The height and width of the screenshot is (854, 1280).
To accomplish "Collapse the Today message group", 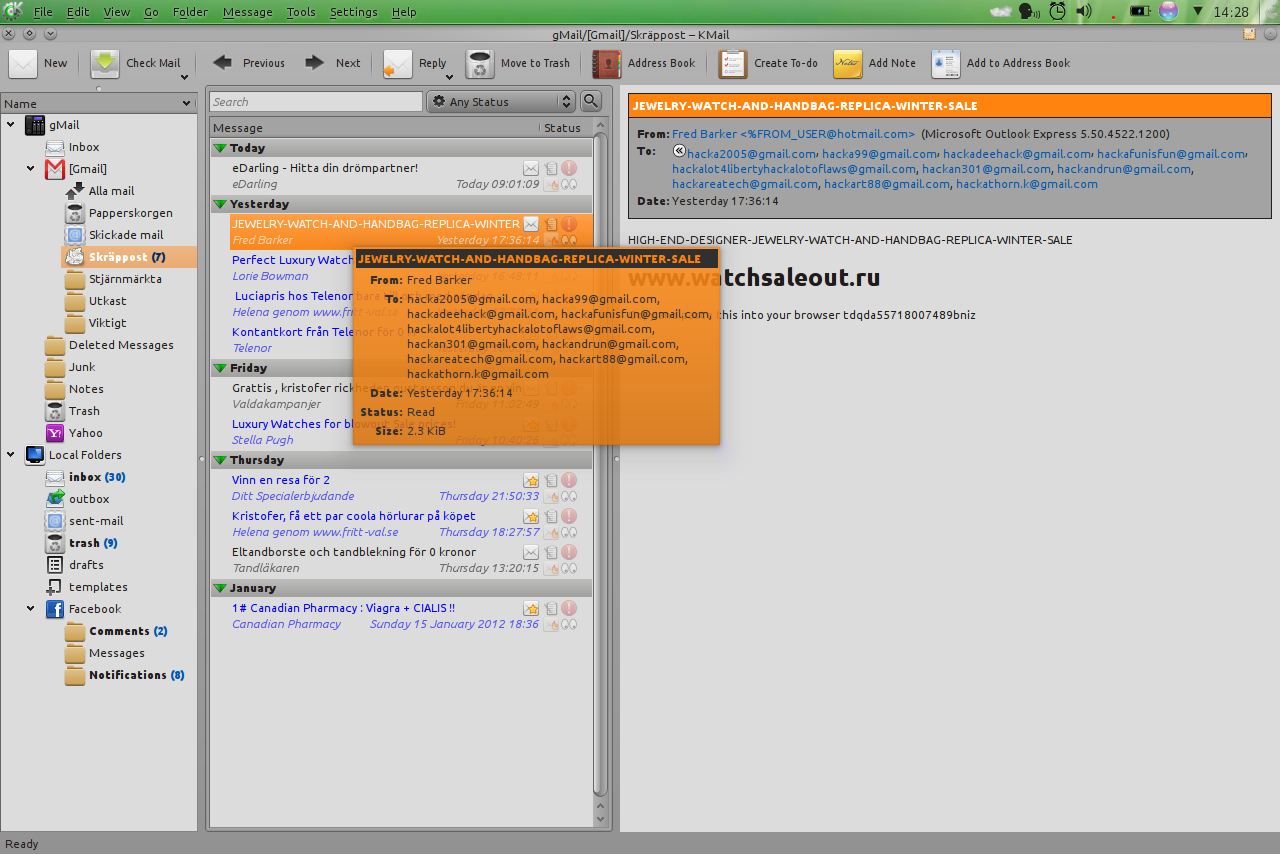I will pyautogui.click(x=220, y=148).
